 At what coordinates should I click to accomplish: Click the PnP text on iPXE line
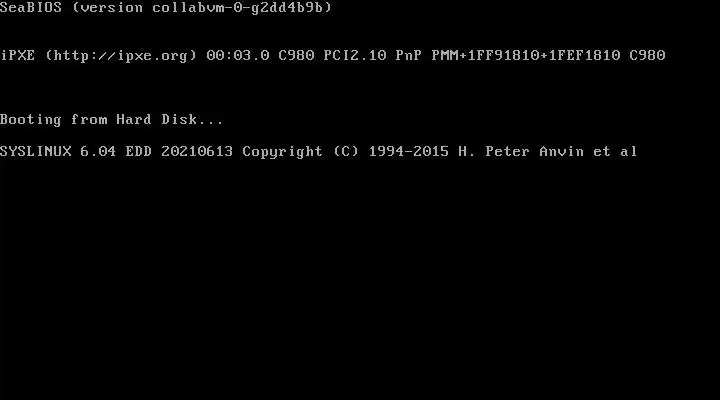pyautogui.click(x=409, y=56)
